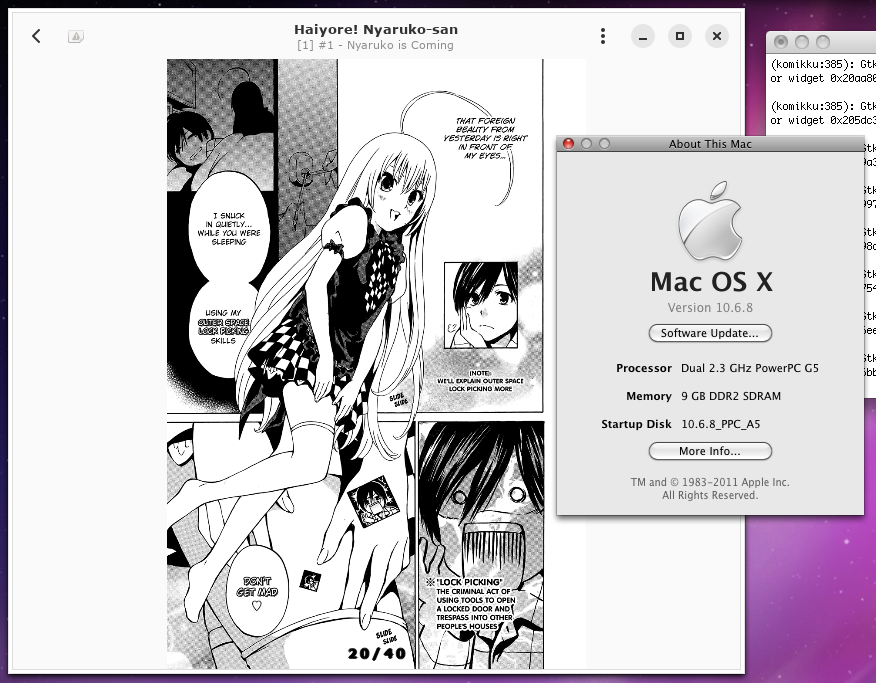Click the Haiyore! Nyaruko-san window title
This screenshot has height=683, width=876.
pyautogui.click(x=374, y=29)
